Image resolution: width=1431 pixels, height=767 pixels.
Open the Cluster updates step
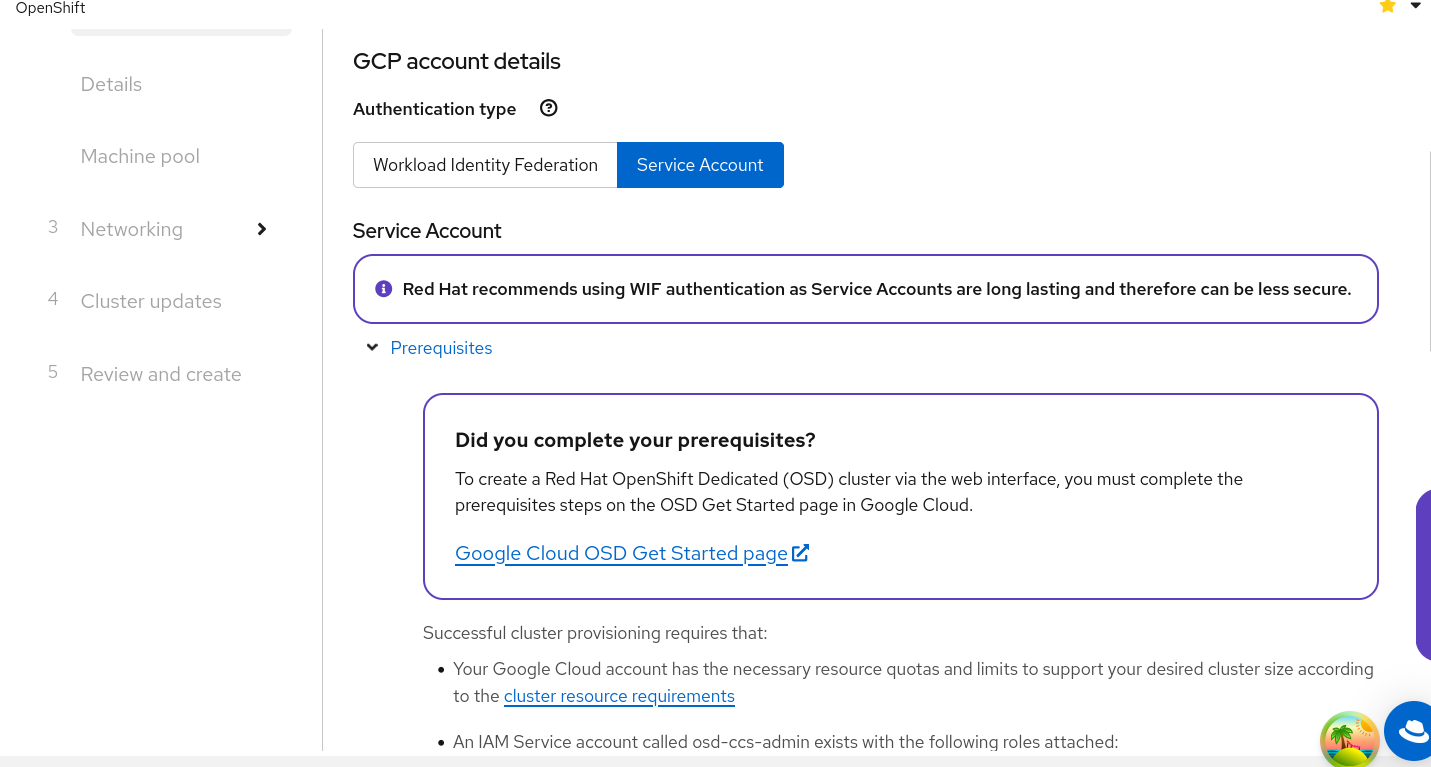coord(151,301)
